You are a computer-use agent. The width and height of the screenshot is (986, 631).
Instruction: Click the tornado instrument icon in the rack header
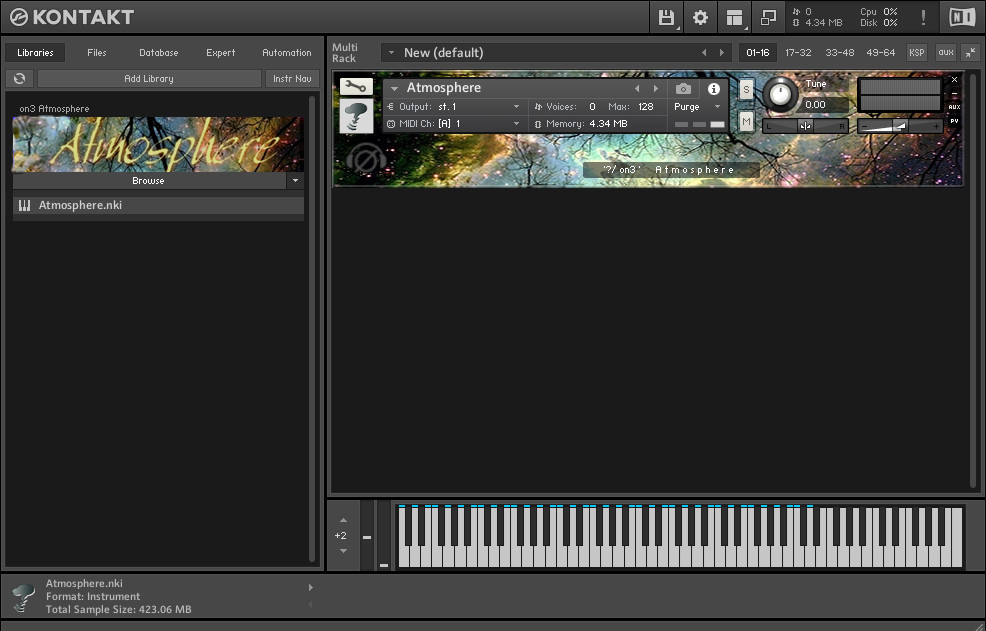[356, 116]
